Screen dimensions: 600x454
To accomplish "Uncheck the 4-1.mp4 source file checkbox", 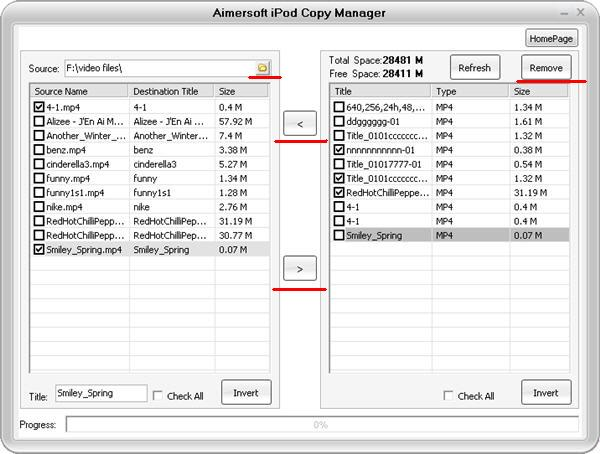I will click(39, 106).
